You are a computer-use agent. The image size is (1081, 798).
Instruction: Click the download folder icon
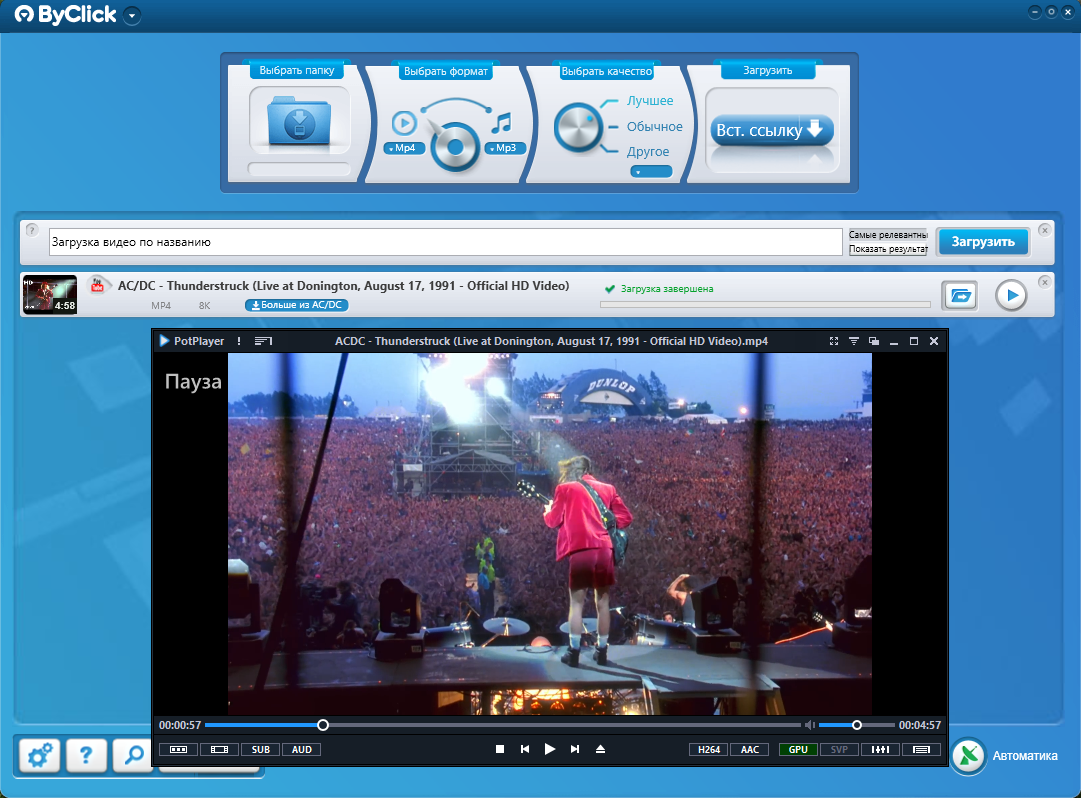(x=299, y=121)
